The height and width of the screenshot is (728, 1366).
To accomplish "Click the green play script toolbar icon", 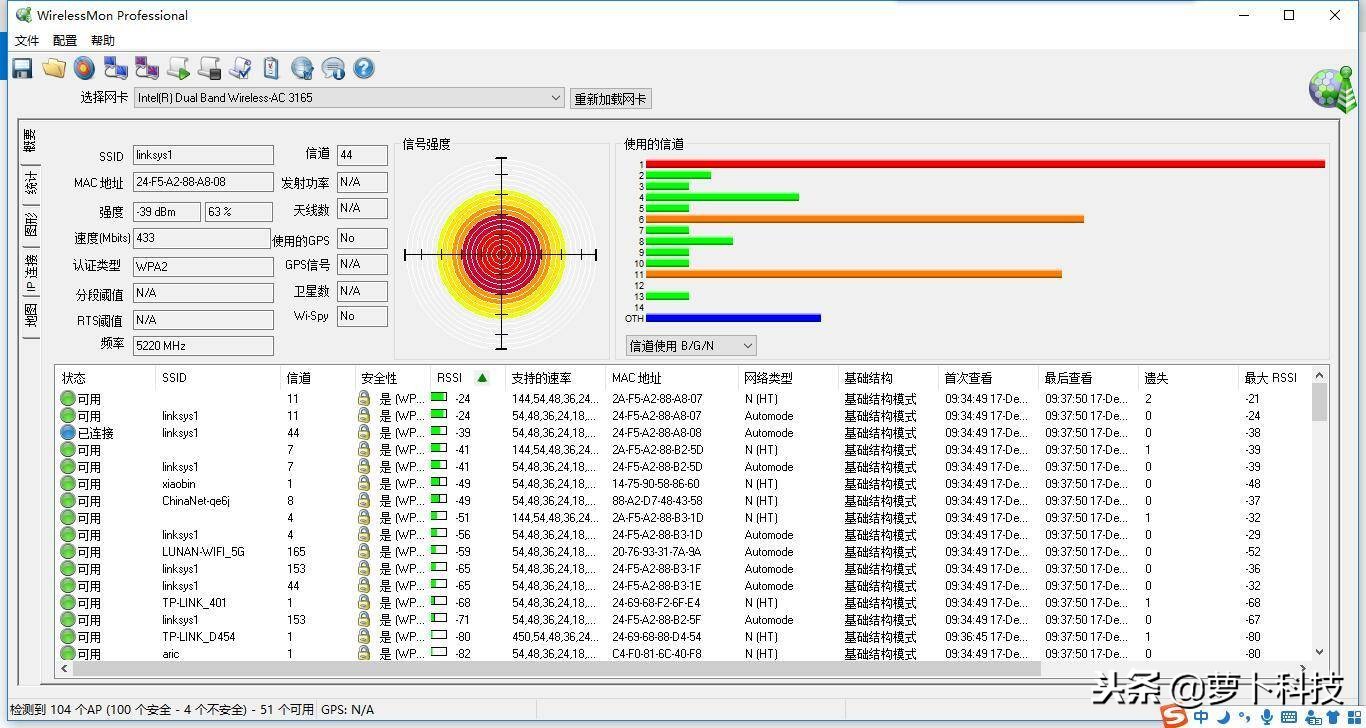I will click(178, 67).
